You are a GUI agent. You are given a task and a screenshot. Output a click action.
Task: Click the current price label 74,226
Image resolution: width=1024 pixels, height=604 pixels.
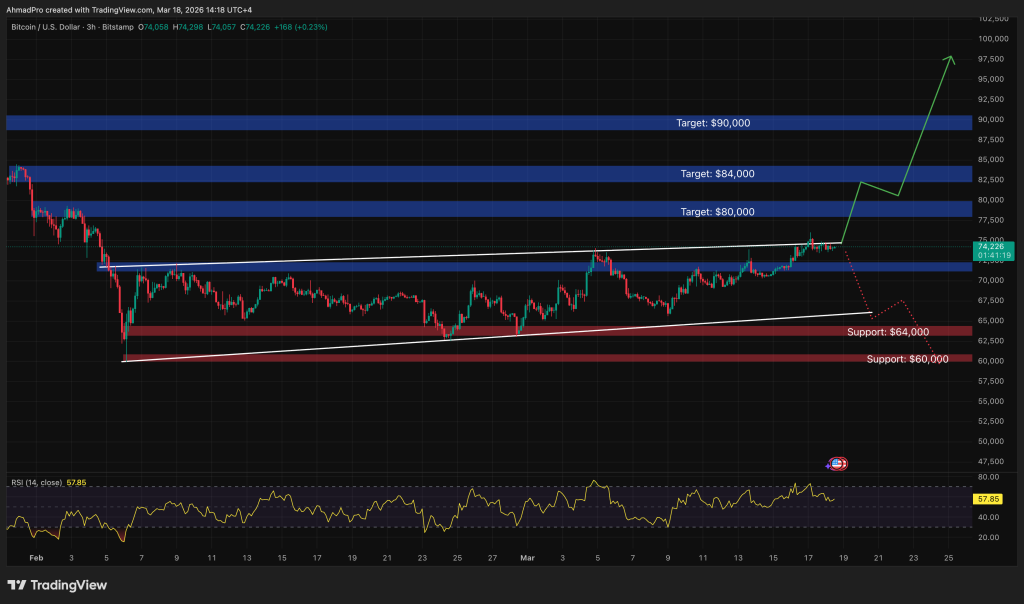pos(990,246)
